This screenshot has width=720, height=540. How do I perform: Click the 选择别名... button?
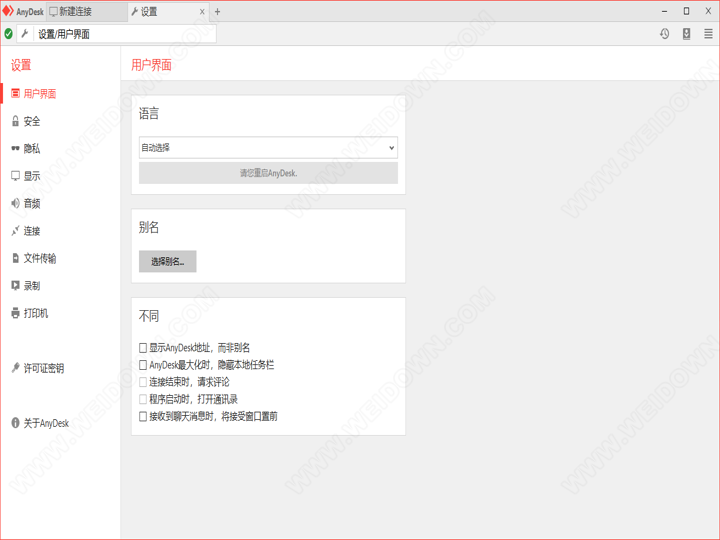167,262
